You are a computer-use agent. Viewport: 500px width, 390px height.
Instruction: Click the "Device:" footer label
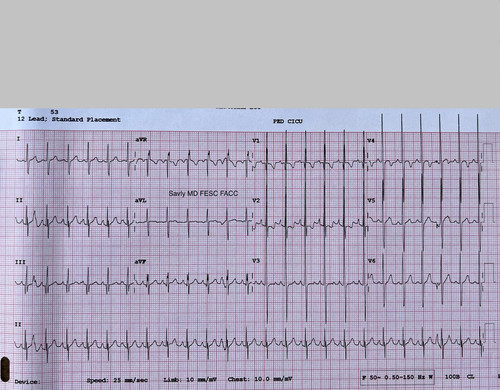(x=27, y=382)
